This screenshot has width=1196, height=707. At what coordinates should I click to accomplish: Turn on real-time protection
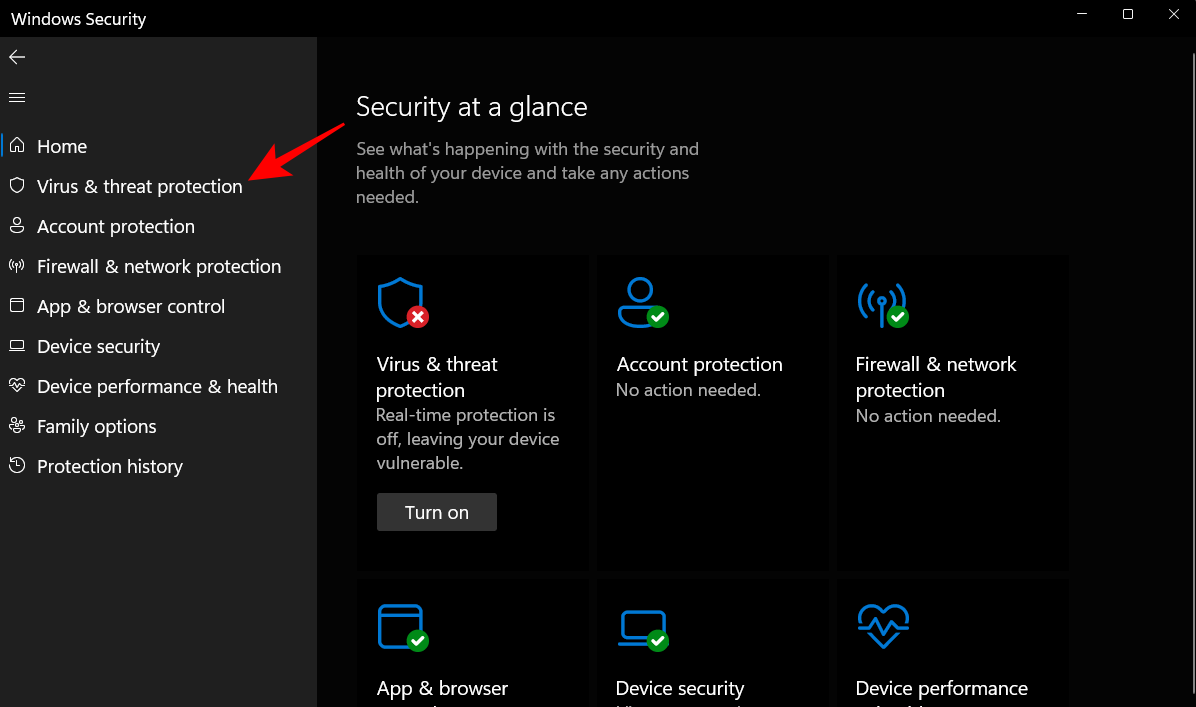click(436, 511)
